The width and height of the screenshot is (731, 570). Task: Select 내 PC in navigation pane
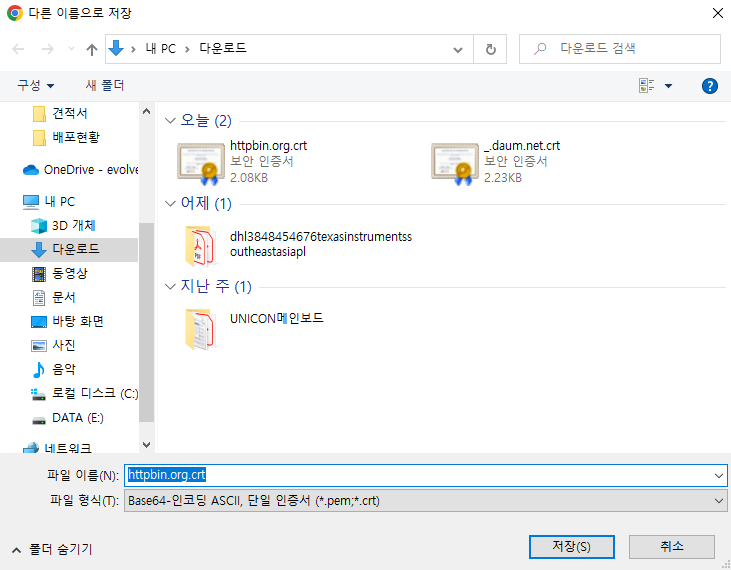[x=49, y=202]
